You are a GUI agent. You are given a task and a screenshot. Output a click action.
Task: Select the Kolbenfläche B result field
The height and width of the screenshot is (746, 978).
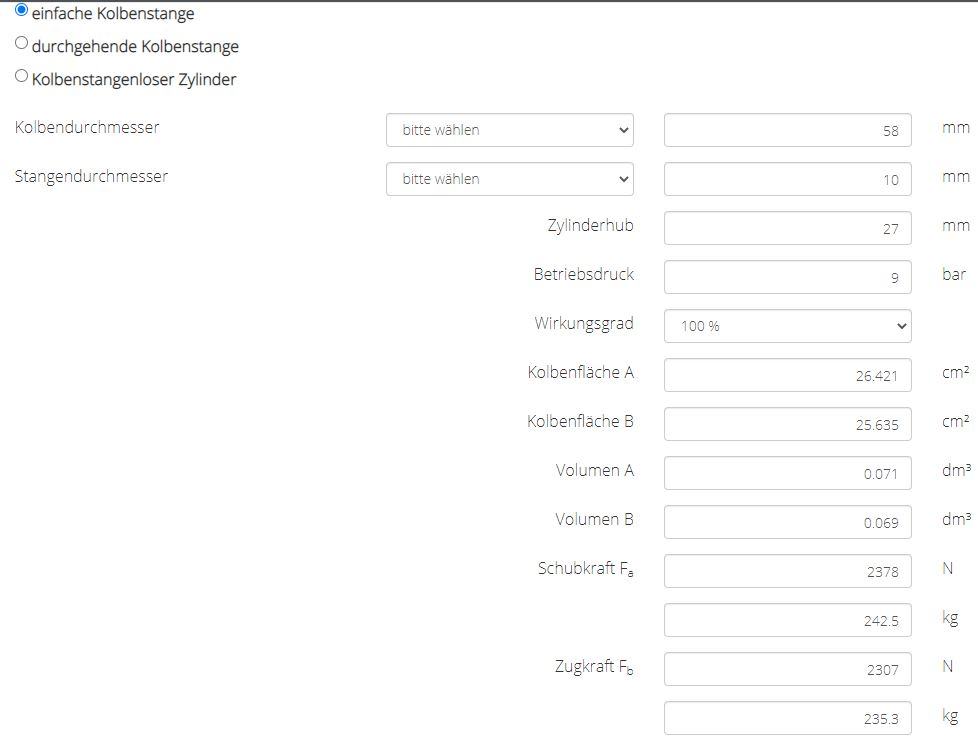787,424
